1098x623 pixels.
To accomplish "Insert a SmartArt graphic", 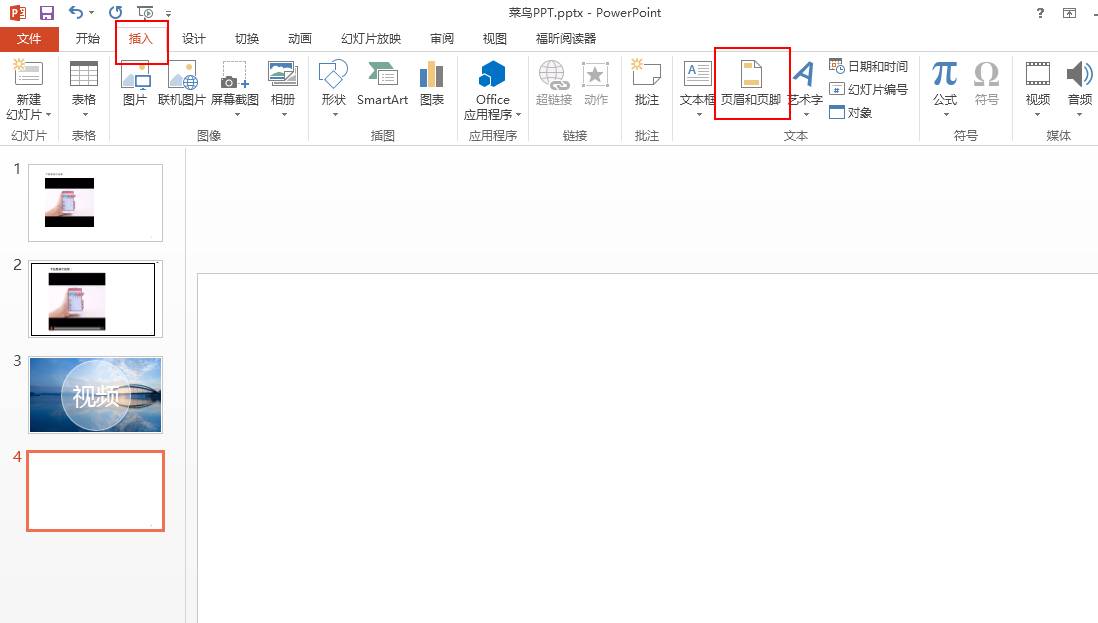I will point(382,84).
